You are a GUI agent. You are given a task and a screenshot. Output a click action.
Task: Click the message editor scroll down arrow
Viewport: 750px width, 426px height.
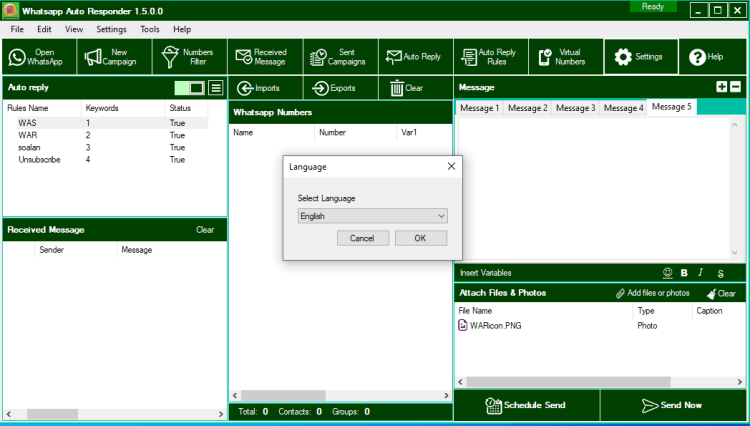point(735,253)
